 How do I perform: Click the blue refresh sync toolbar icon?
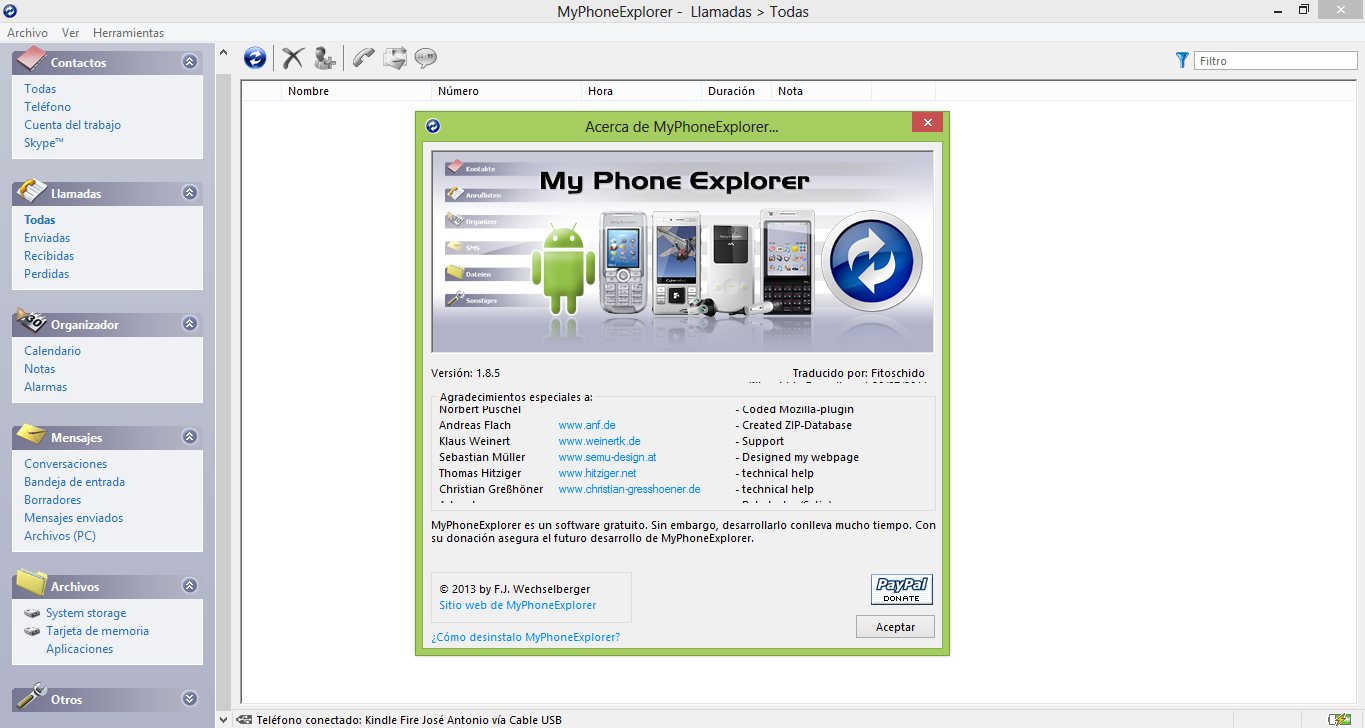point(255,58)
